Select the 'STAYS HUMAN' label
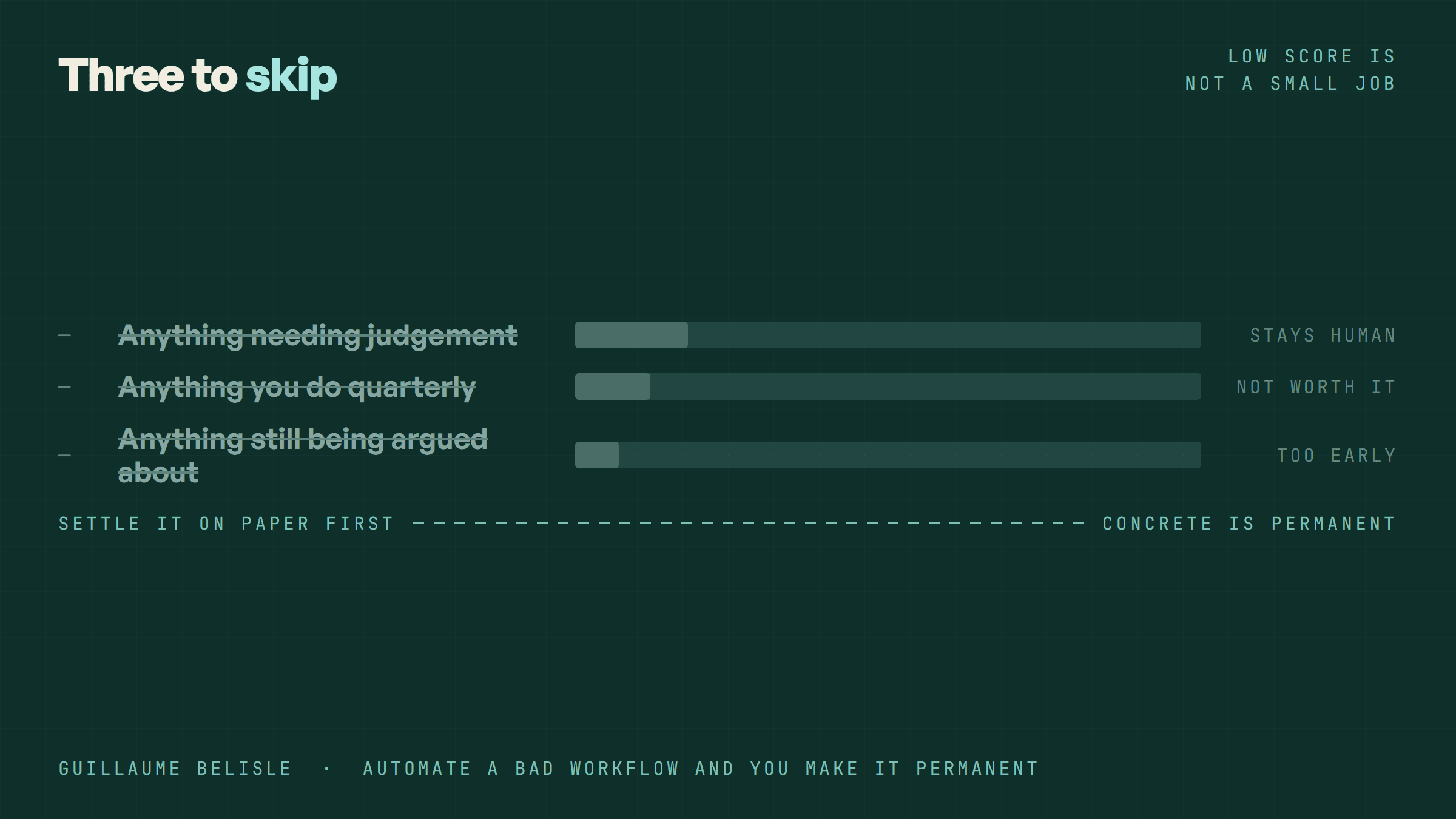 1323,335
